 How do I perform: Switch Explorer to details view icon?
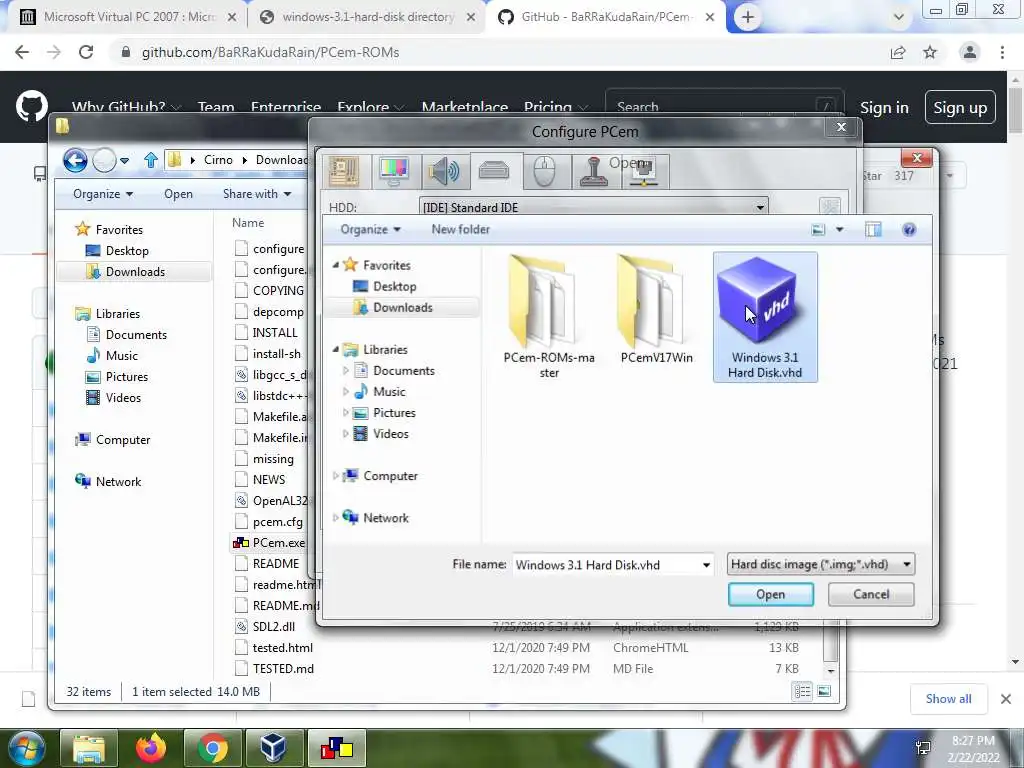(803, 691)
